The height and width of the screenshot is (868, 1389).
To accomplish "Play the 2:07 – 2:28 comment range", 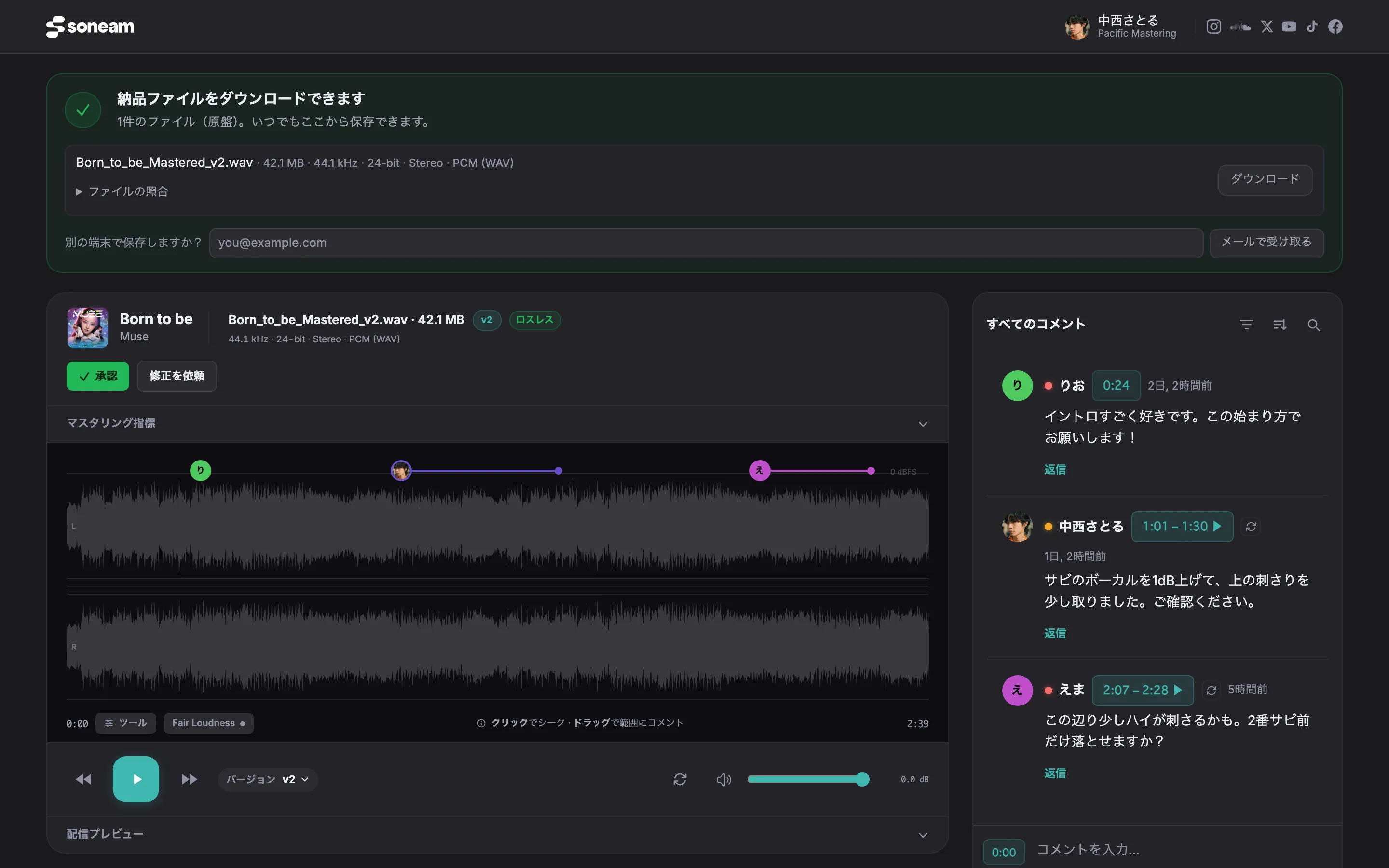I will click(1142, 691).
